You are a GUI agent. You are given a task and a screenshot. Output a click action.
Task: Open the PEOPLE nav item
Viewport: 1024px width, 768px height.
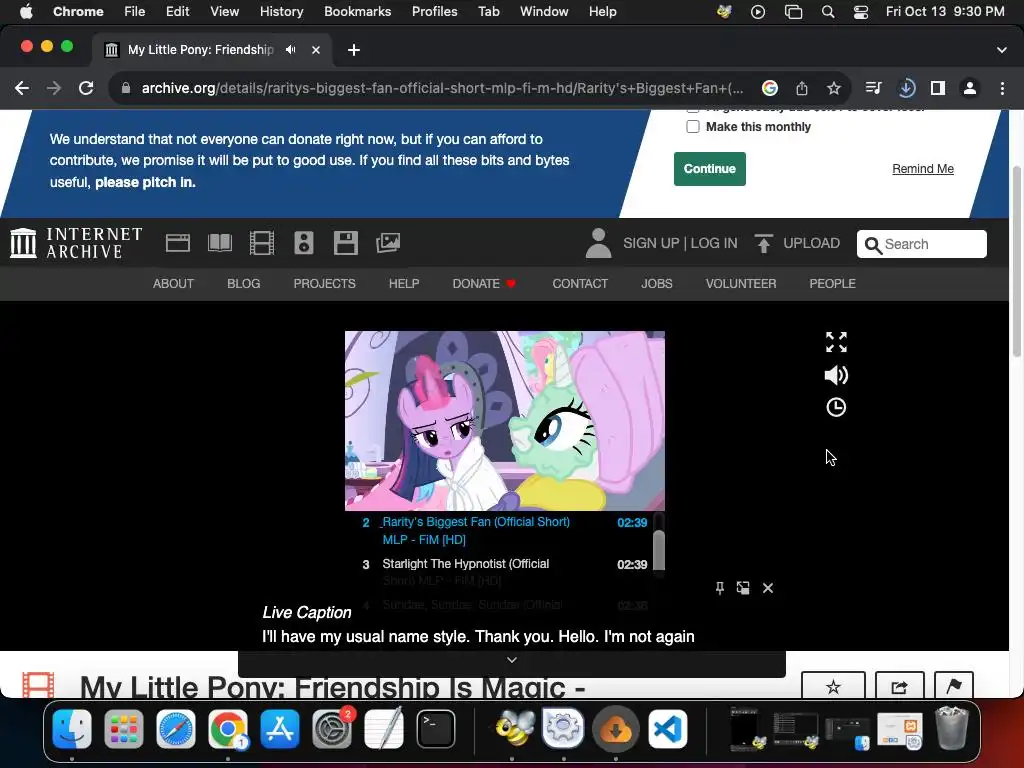[x=833, y=283]
